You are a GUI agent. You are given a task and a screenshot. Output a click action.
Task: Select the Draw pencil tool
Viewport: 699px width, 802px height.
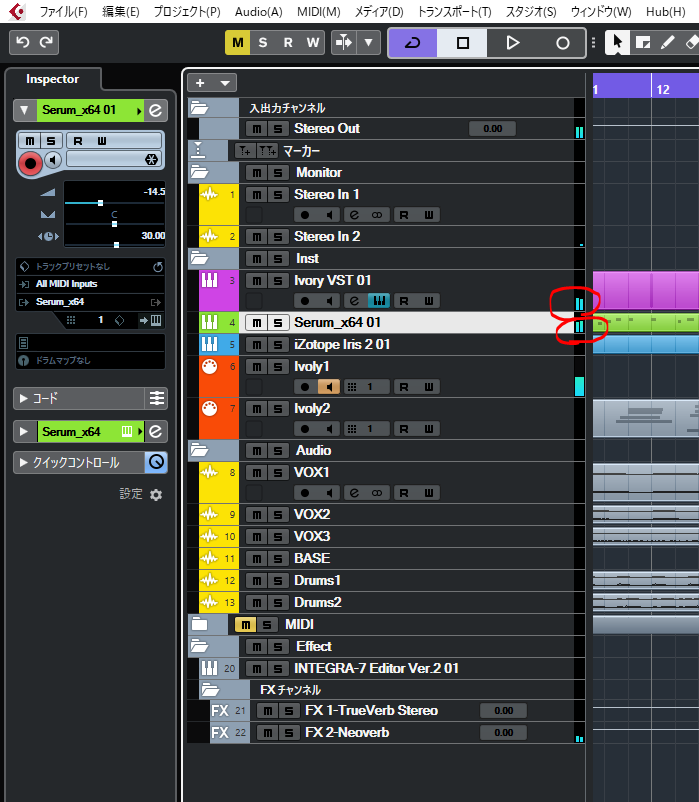pos(668,42)
